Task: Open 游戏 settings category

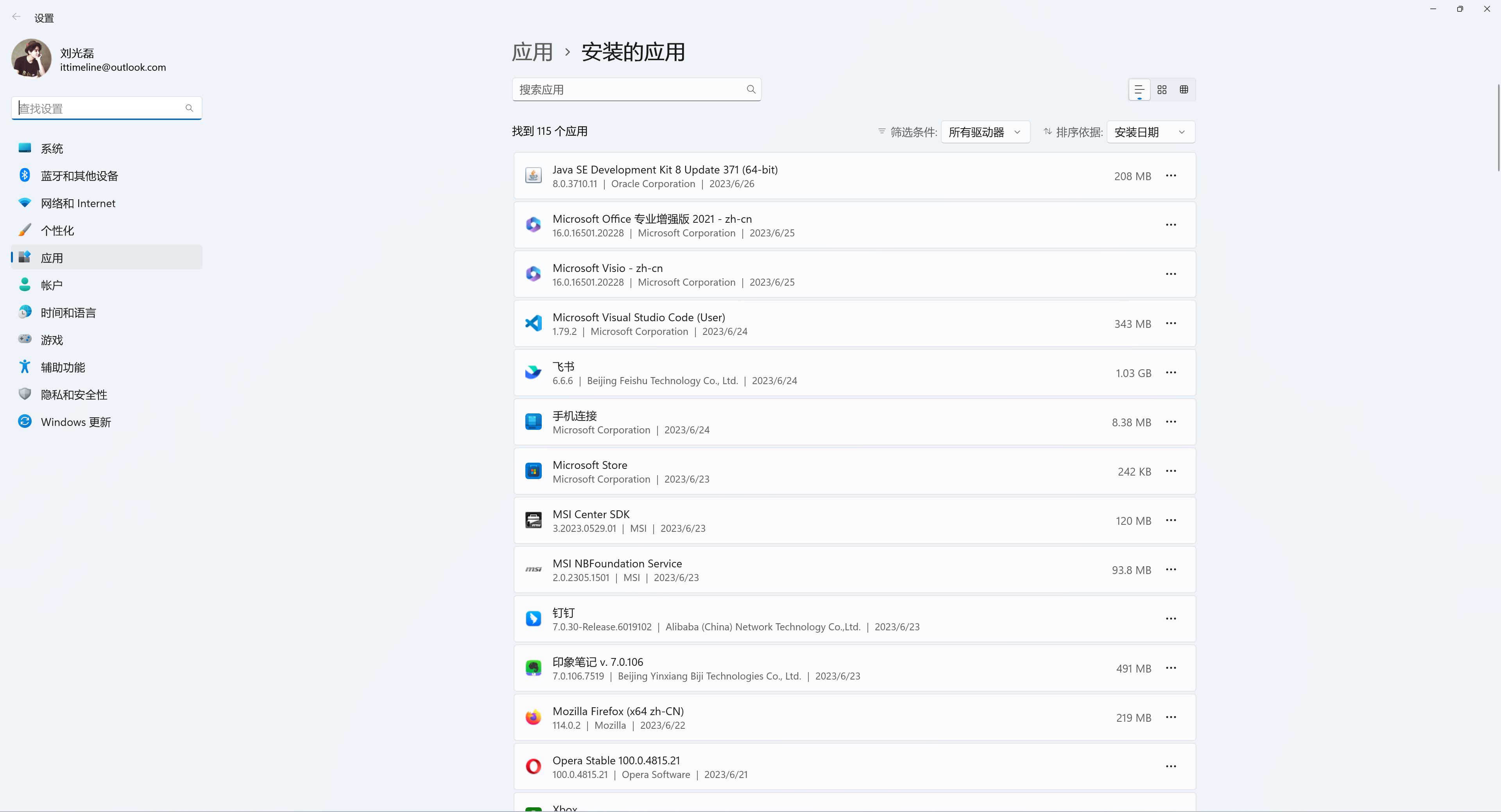Action: [x=107, y=340]
